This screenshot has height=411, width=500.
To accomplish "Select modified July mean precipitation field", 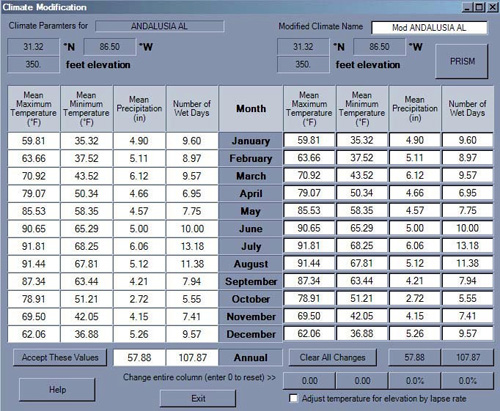I will (x=415, y=246).
